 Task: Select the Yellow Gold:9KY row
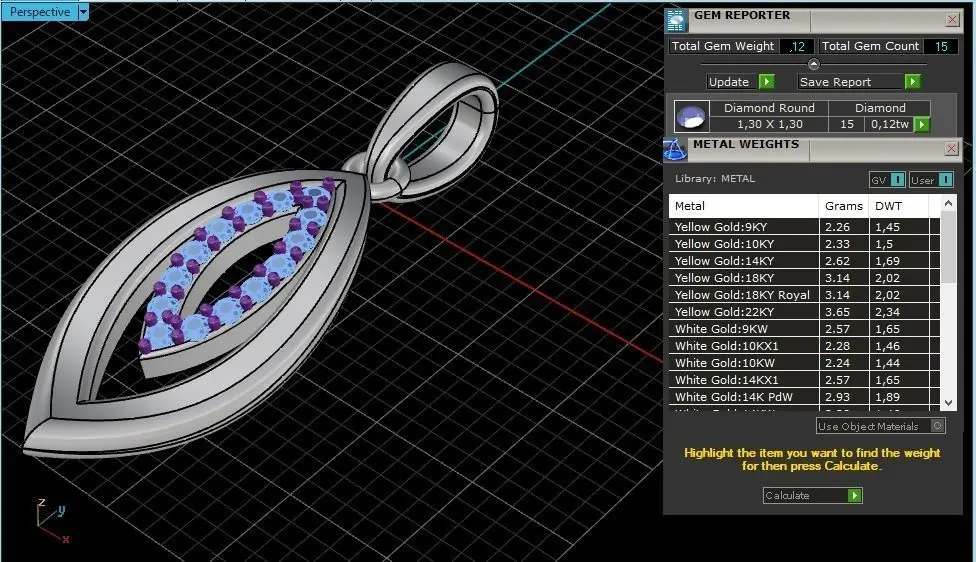coord(804,227)
